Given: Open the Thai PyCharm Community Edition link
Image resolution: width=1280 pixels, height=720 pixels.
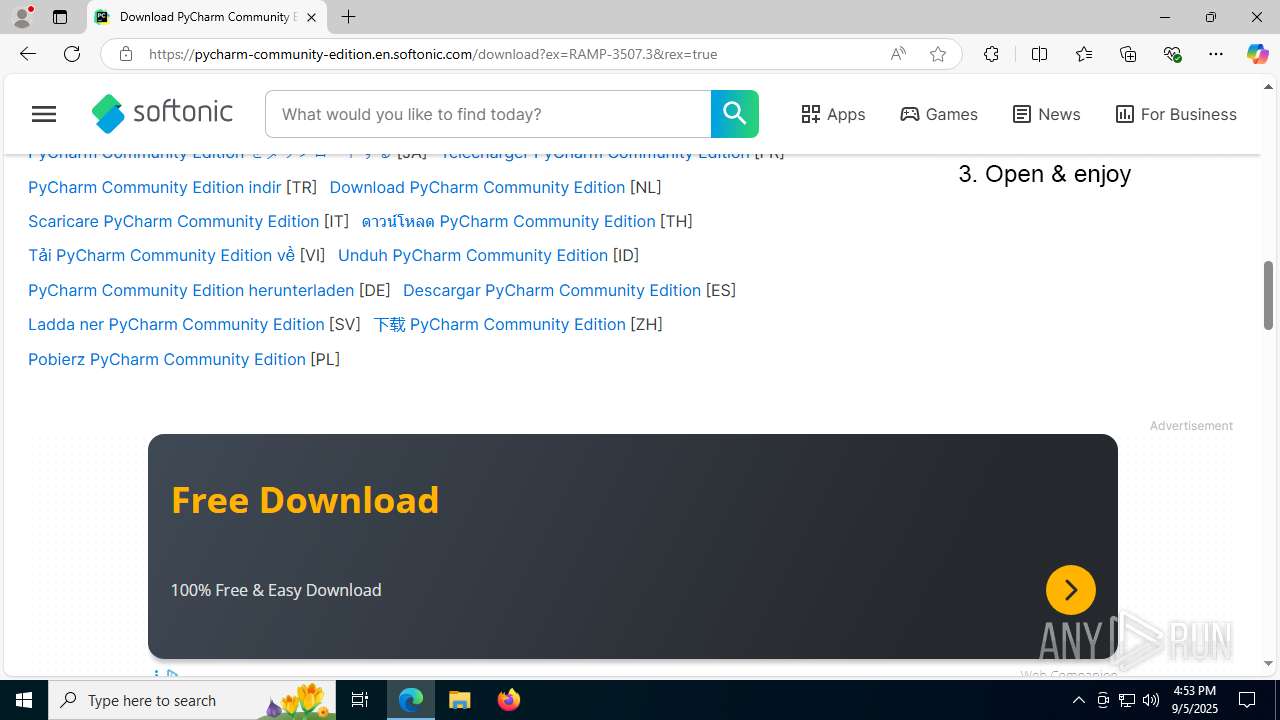Looking at the screenshot, I should click(508, 221).
